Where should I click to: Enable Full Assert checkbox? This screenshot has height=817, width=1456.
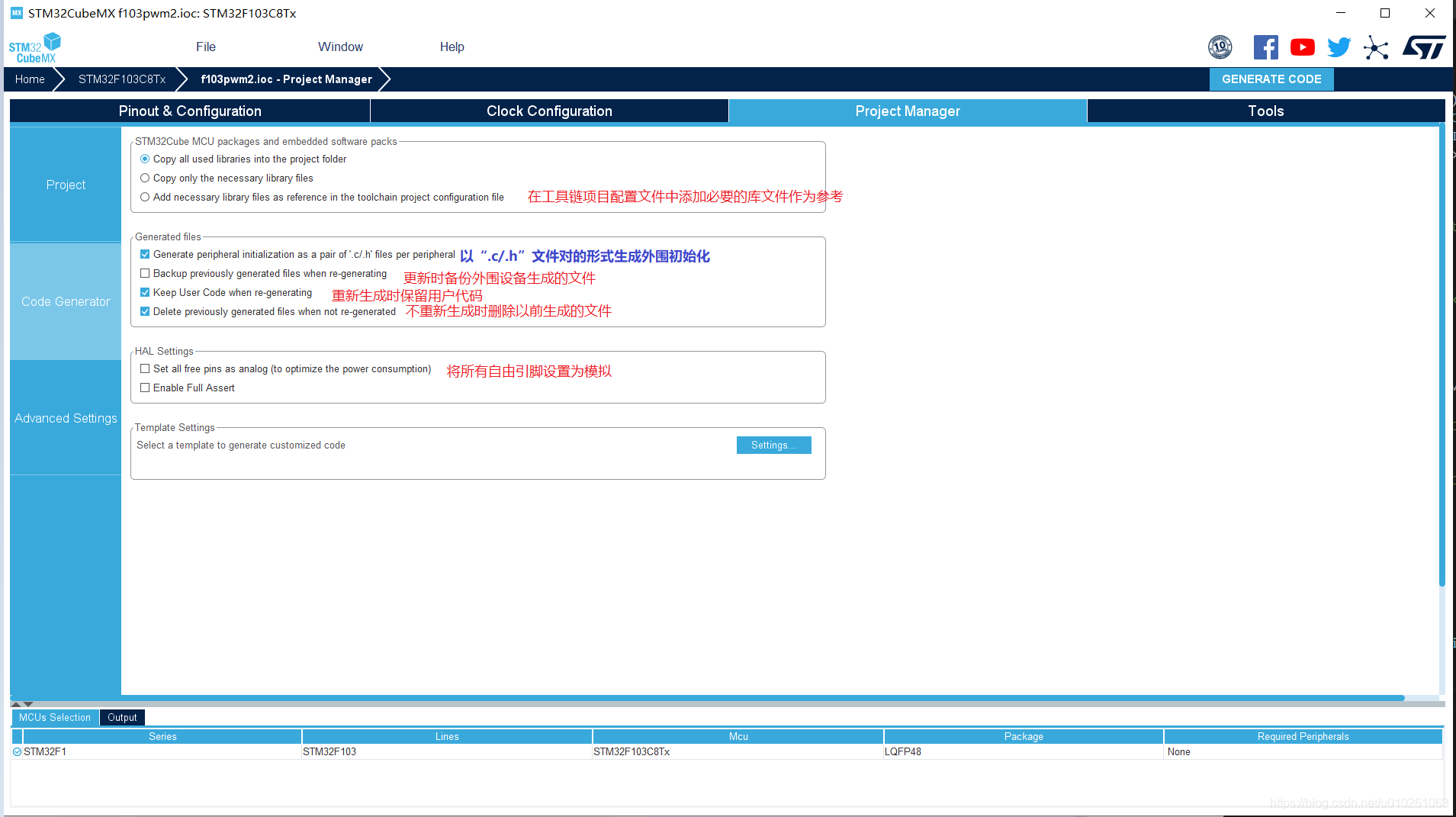pos(145,388)
